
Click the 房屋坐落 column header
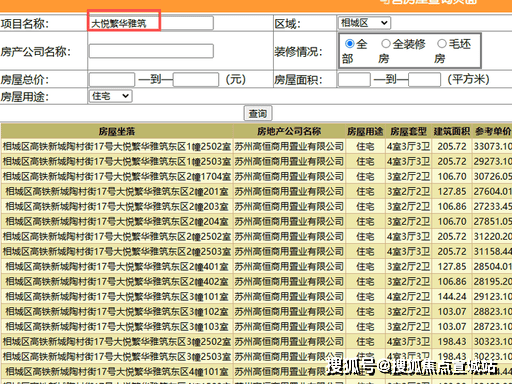click(x=117, y=131)
